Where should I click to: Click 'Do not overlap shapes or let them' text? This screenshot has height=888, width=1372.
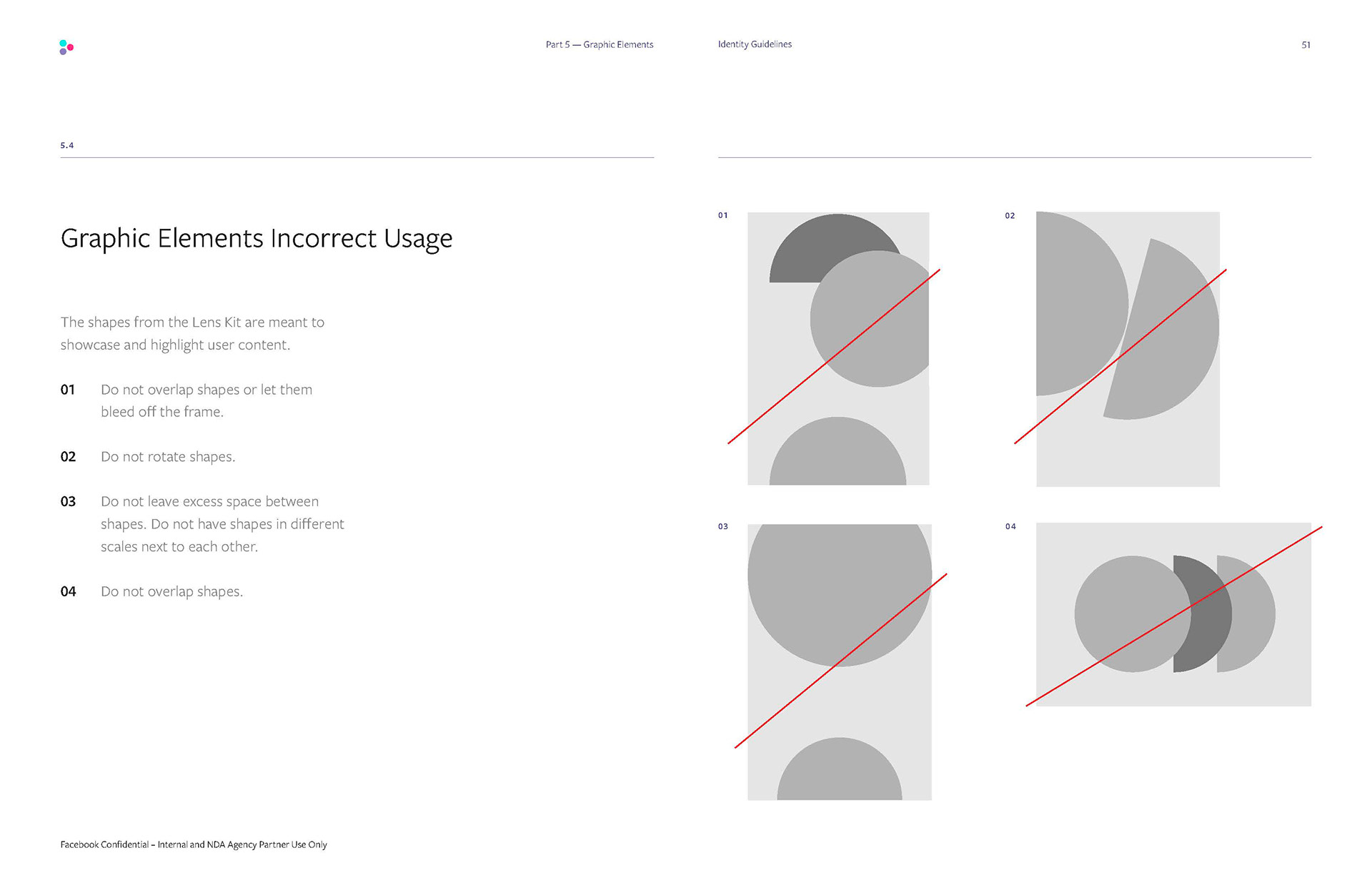207,390
